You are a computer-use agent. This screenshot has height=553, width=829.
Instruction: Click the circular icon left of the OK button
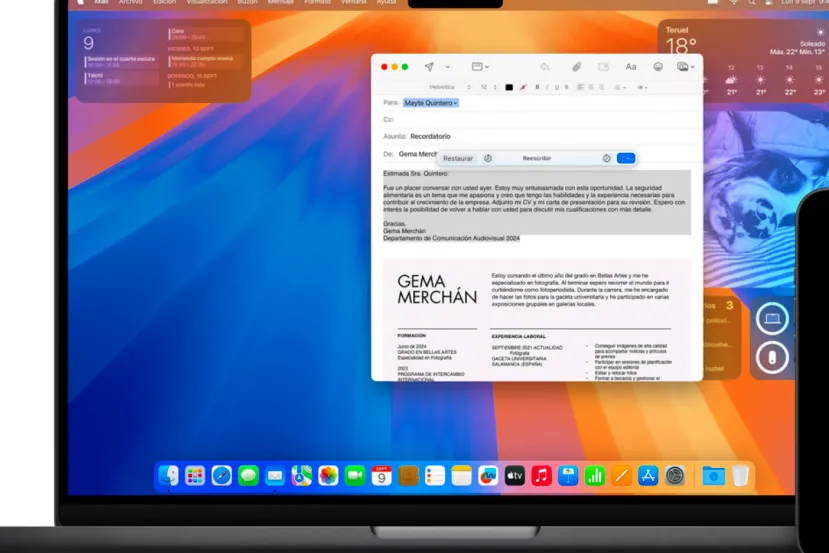click(606, 159)
